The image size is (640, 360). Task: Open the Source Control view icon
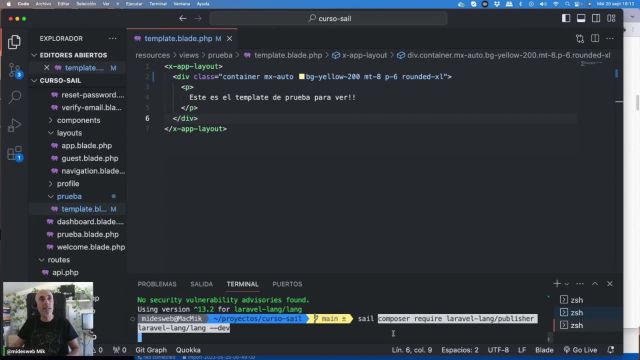click(15, 71)
